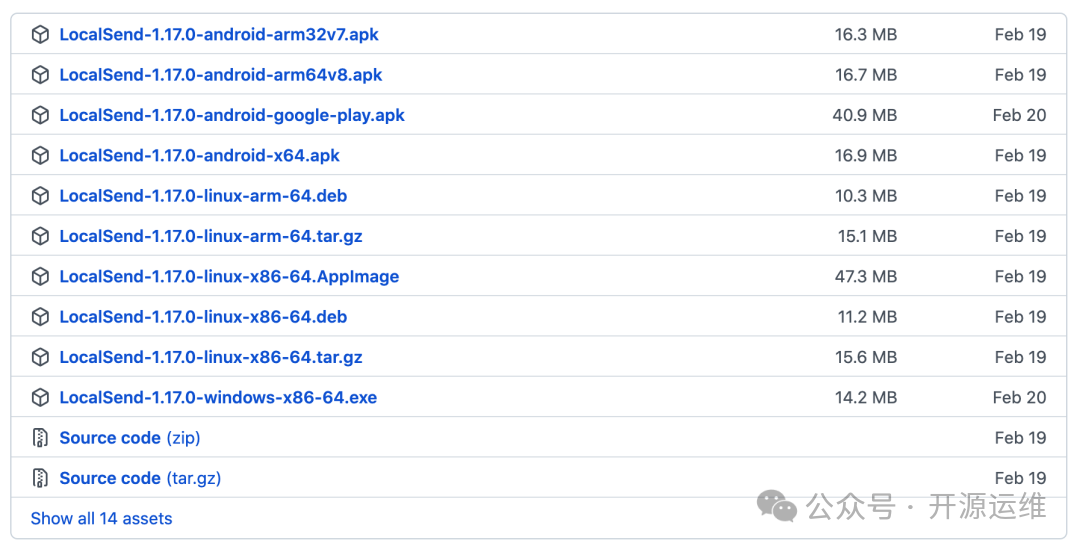Open LocalSend-1.17.0-android-x64.apk link
The height and width of the screenshot is (549, 1080).
(200, 155)
